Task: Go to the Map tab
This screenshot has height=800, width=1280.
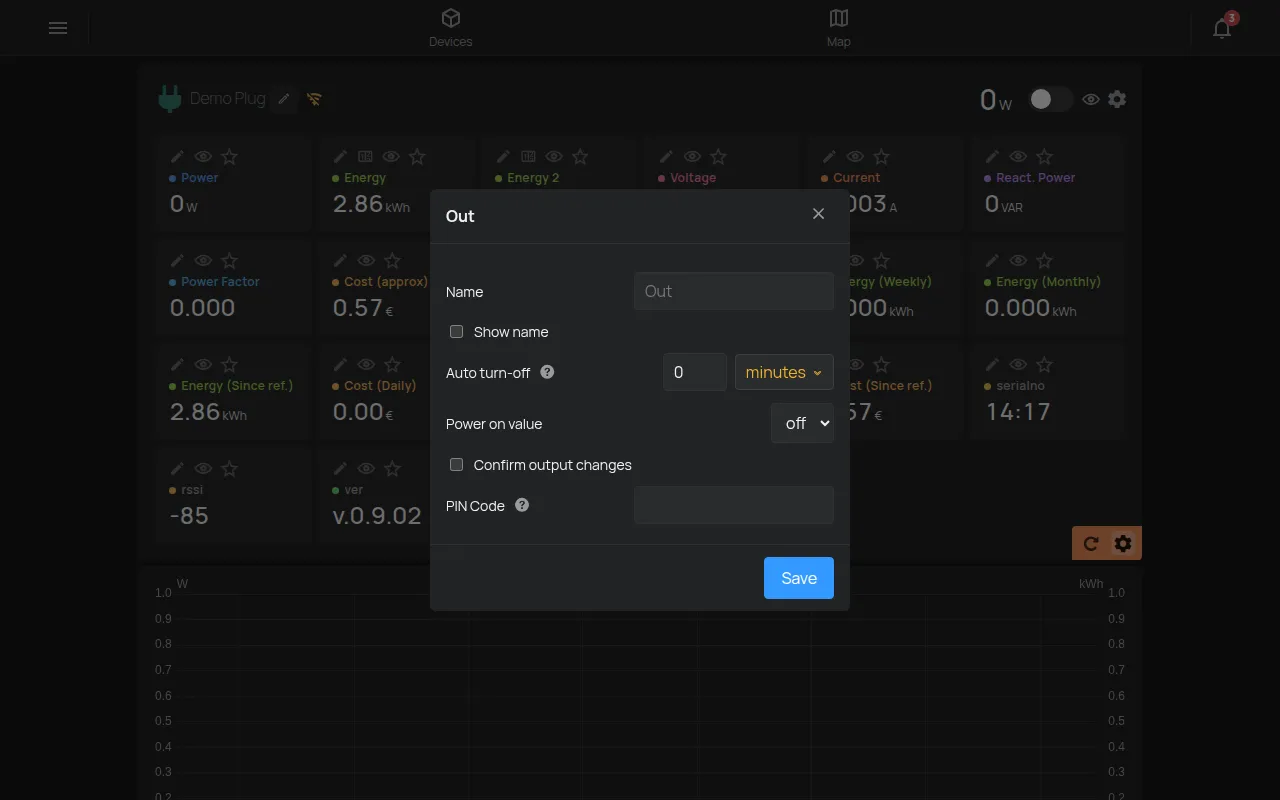Action: point(839,28)
